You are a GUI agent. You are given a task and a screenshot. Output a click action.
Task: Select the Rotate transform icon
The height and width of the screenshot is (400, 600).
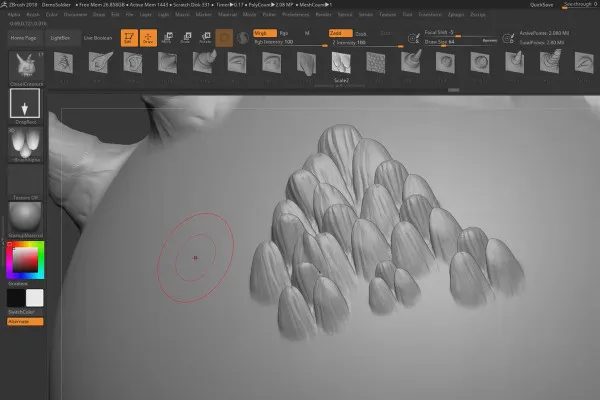pyautogui.click(x=205, y=38)
